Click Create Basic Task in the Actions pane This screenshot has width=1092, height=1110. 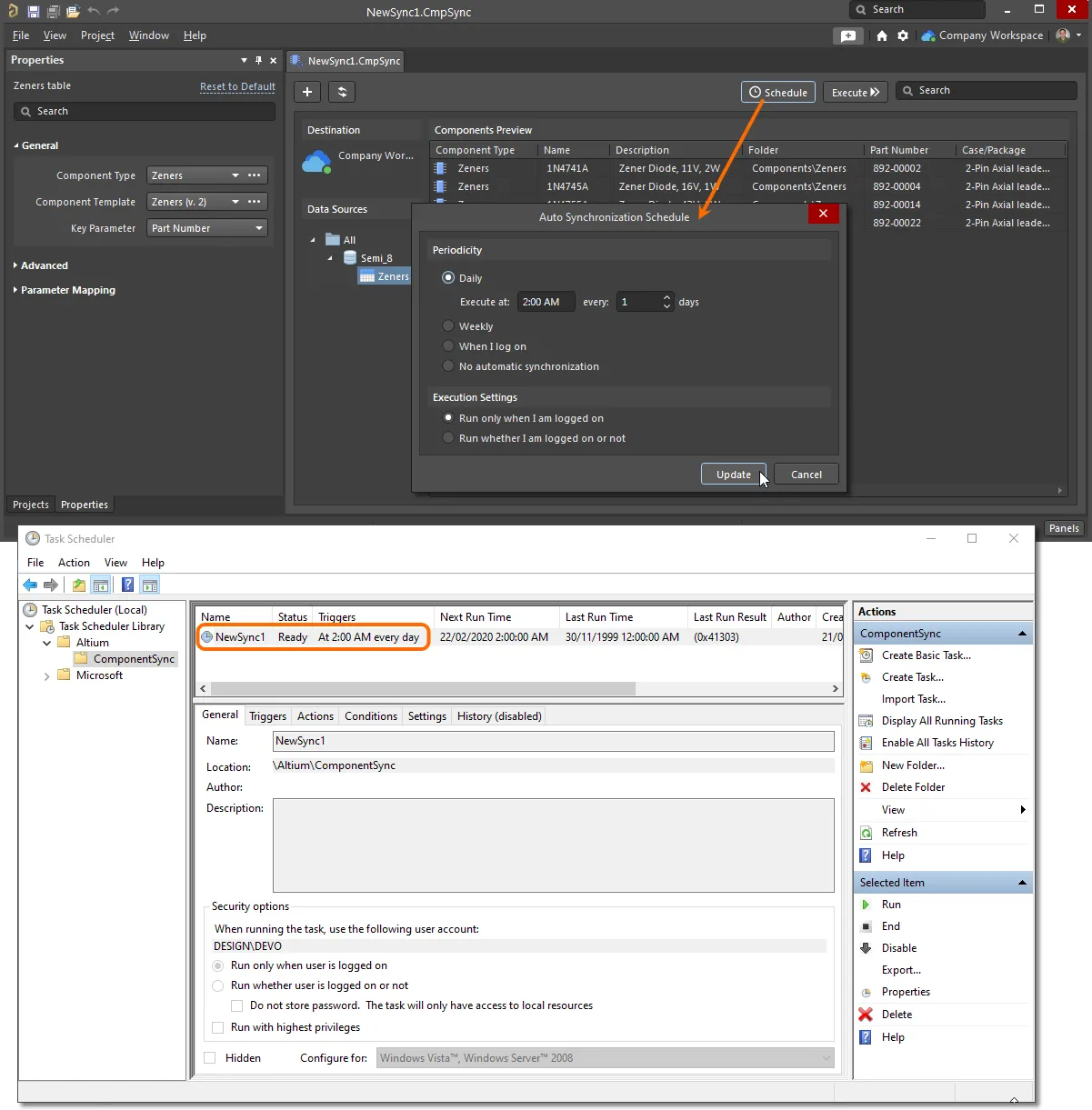pyautogui.click(x=926, y=655)
